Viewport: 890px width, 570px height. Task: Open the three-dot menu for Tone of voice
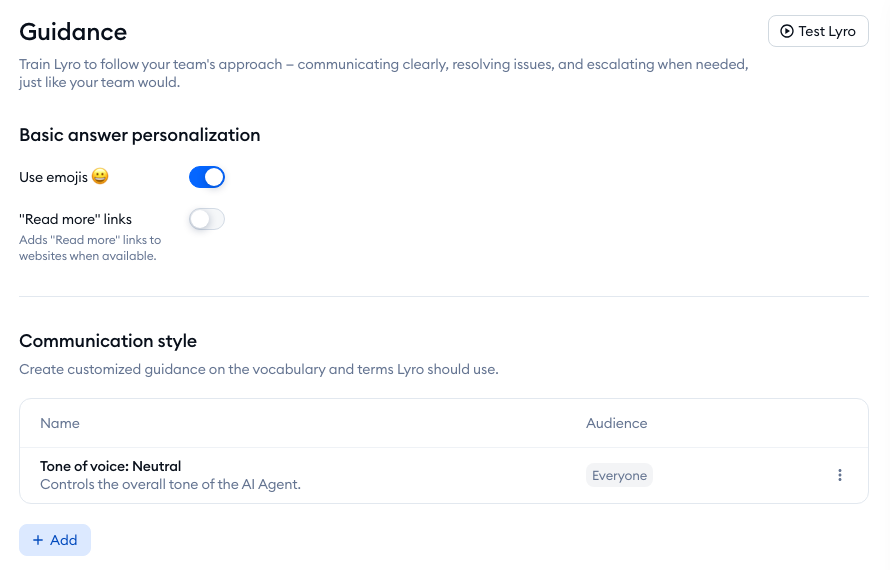pos(840,475)
